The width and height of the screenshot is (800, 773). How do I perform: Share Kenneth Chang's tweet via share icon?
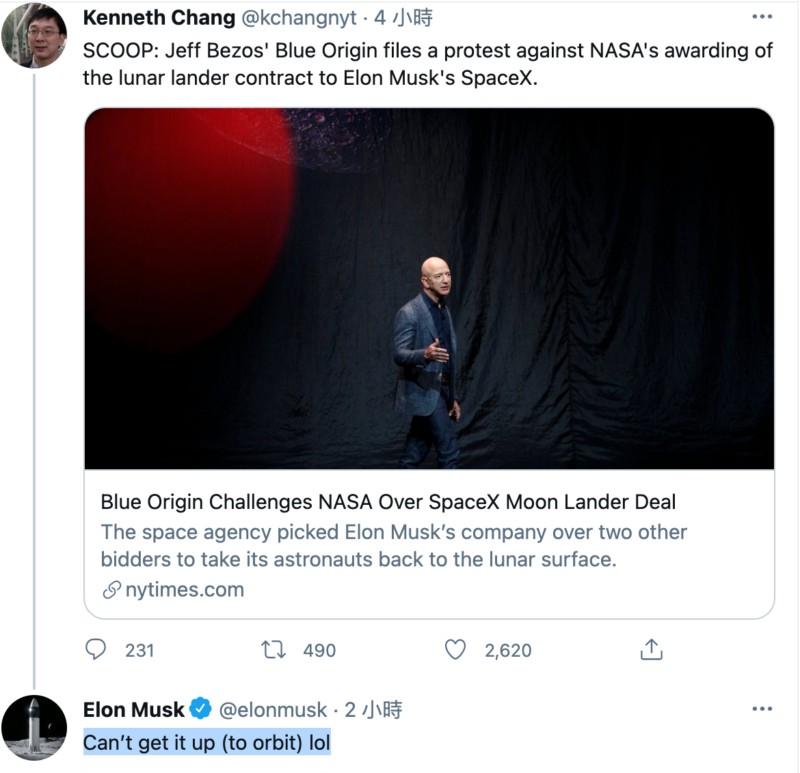click(651, 650)
